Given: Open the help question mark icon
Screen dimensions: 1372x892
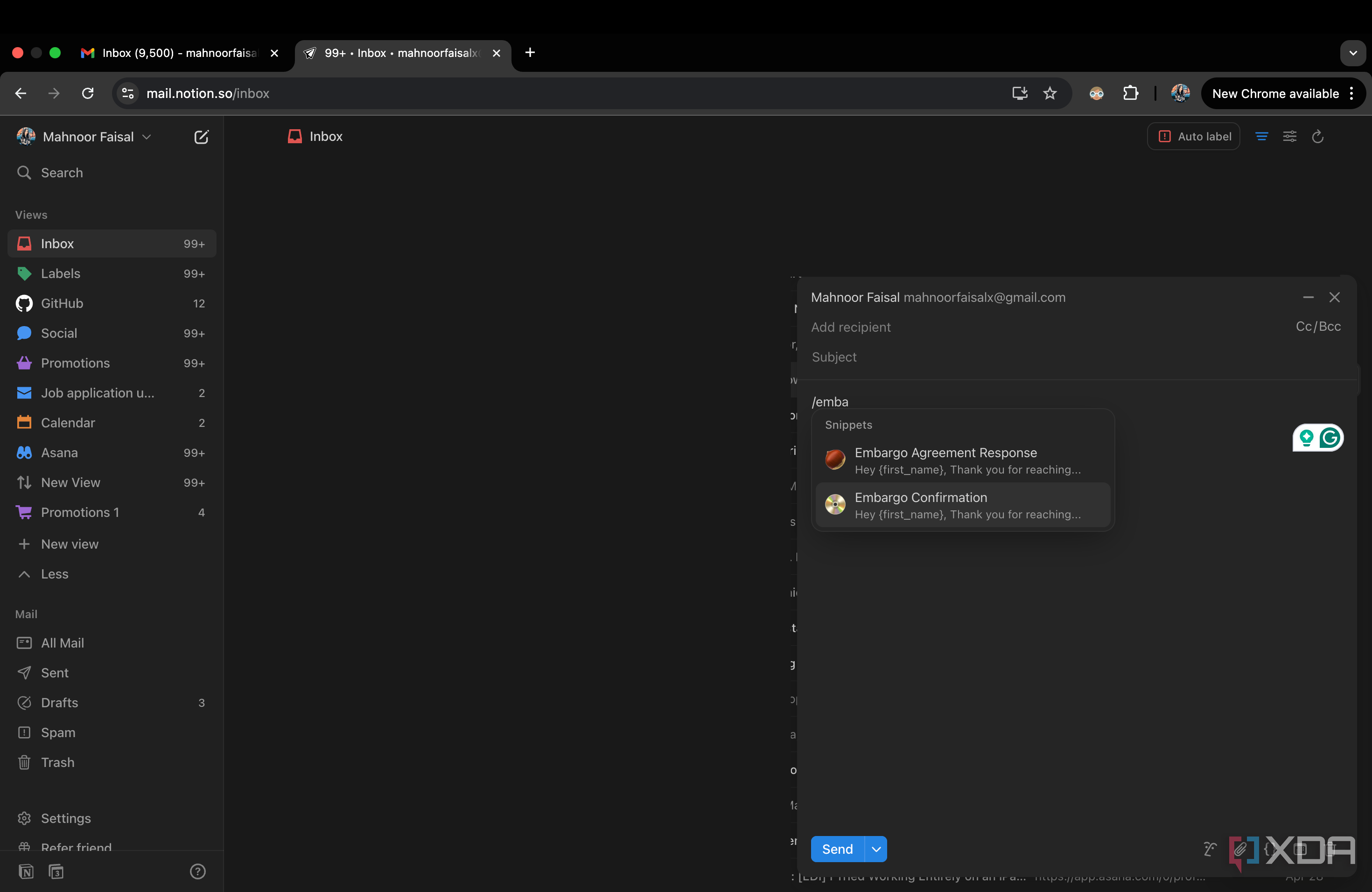Looking at the screenshot, I should tap(198, 871).
